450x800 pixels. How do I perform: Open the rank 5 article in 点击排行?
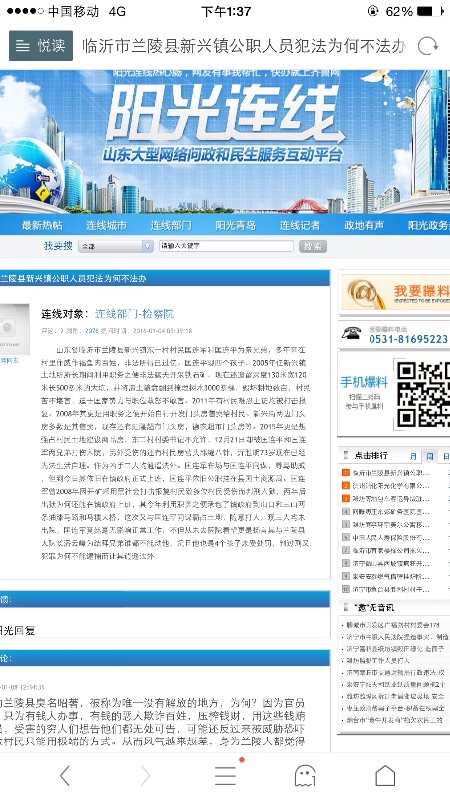coord(391,524)
